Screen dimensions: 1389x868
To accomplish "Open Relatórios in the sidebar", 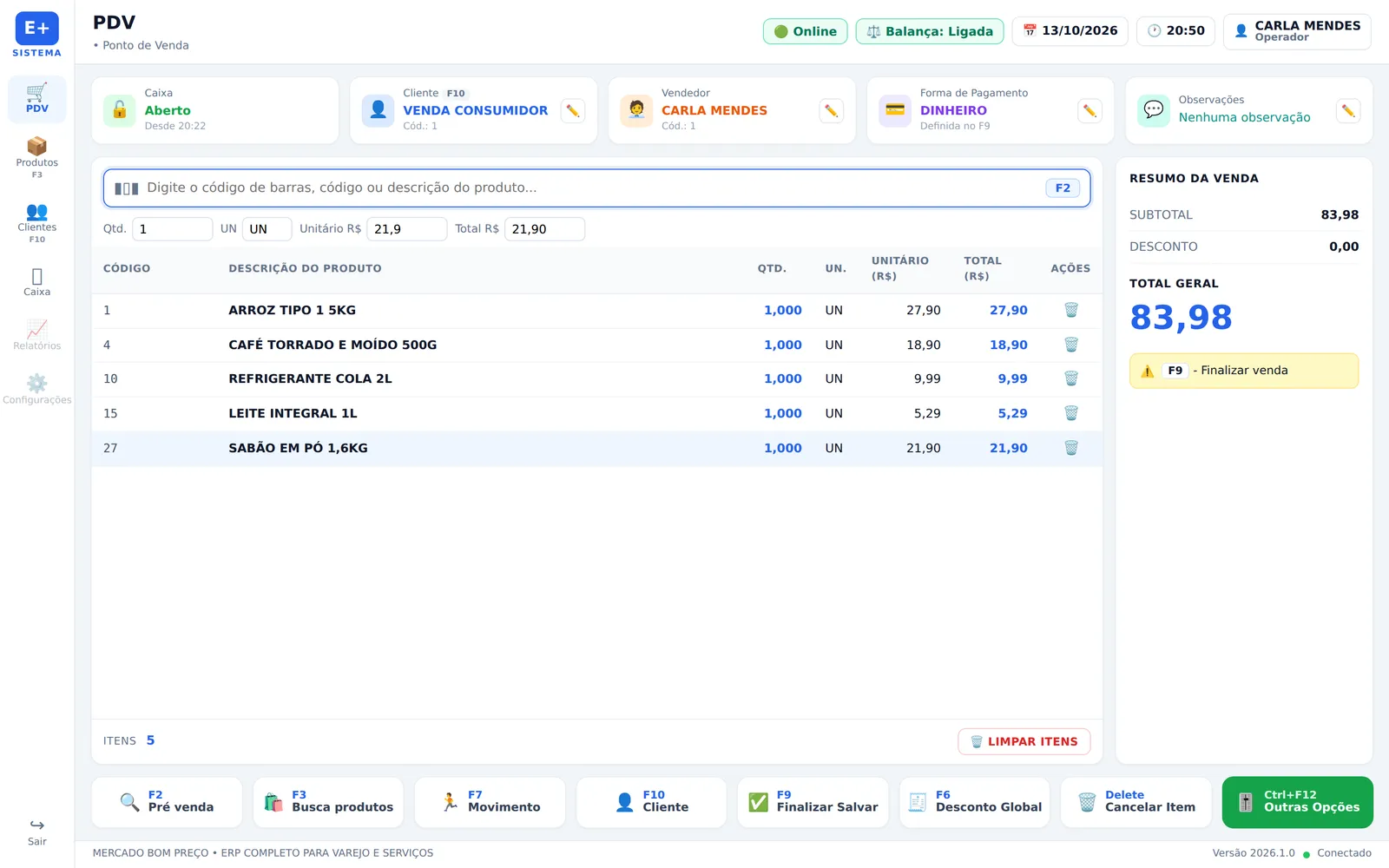I will point(36,335).
